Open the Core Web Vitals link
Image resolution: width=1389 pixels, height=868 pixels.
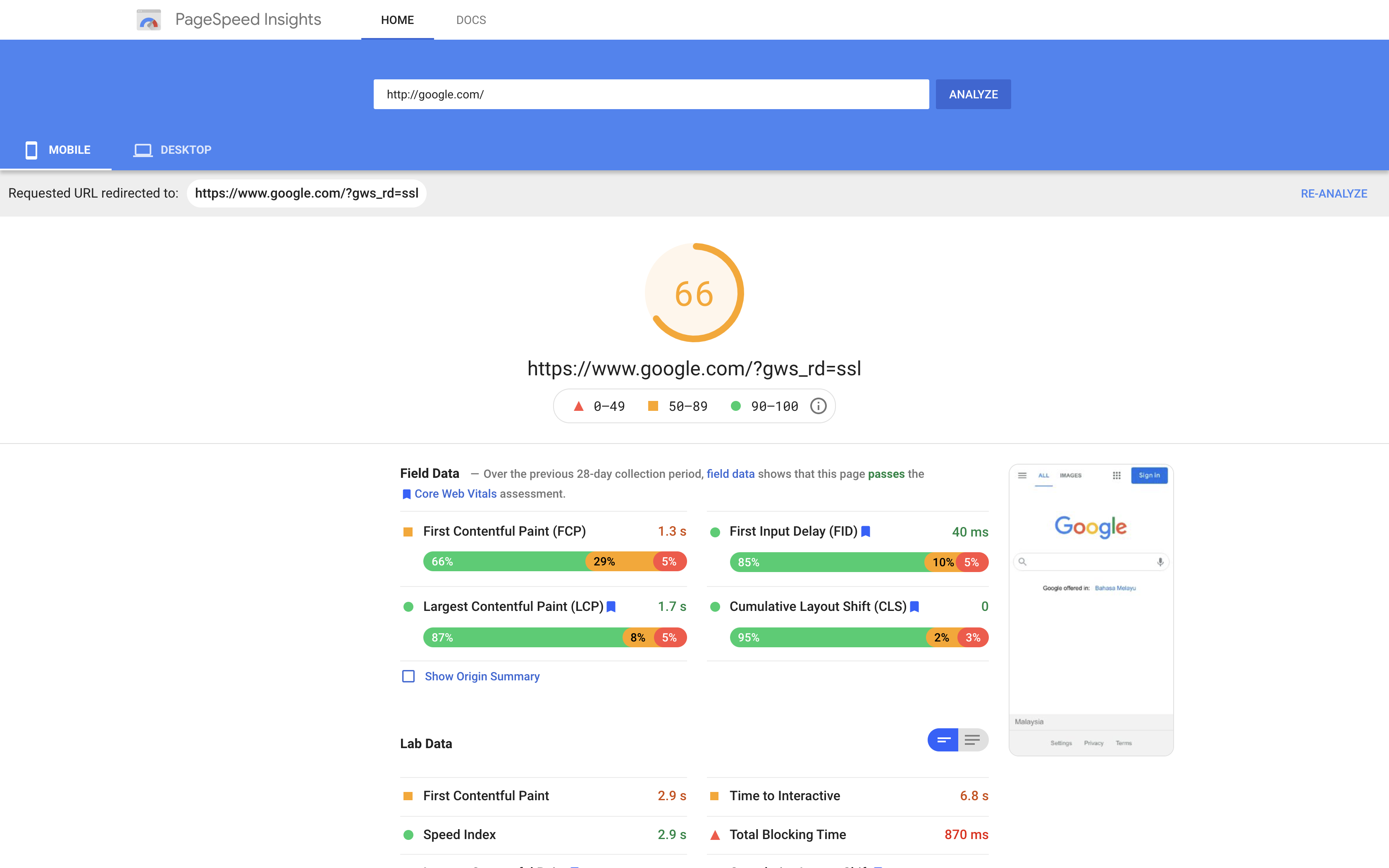(x=455, y=494)
